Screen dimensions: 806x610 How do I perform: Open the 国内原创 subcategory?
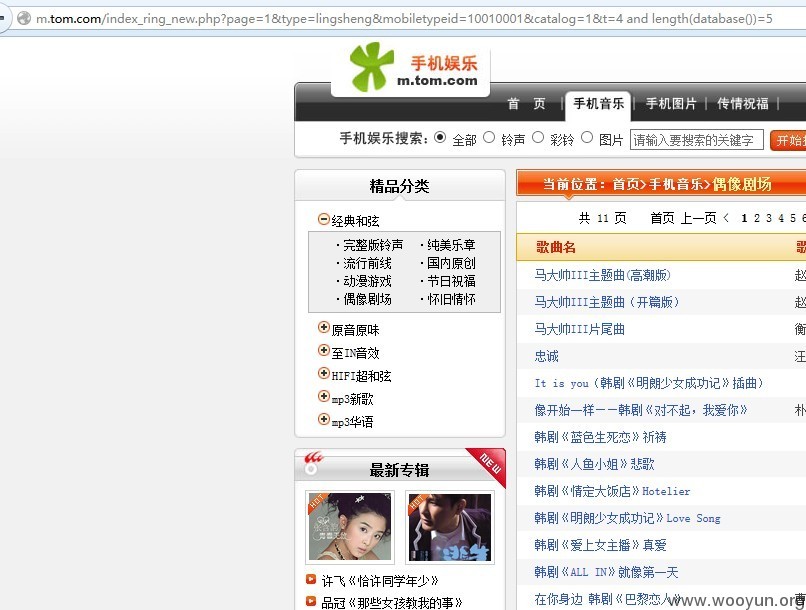(451, 264)
